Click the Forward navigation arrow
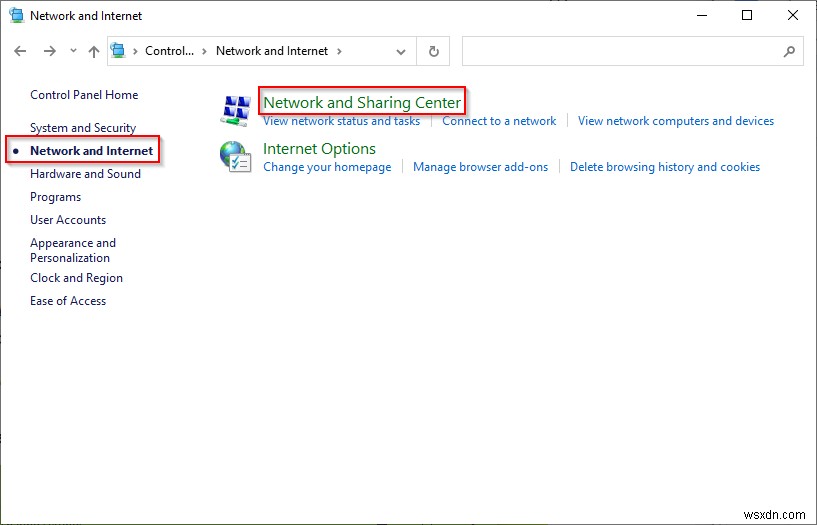This screenshot has height=525, width=817. 49,51
